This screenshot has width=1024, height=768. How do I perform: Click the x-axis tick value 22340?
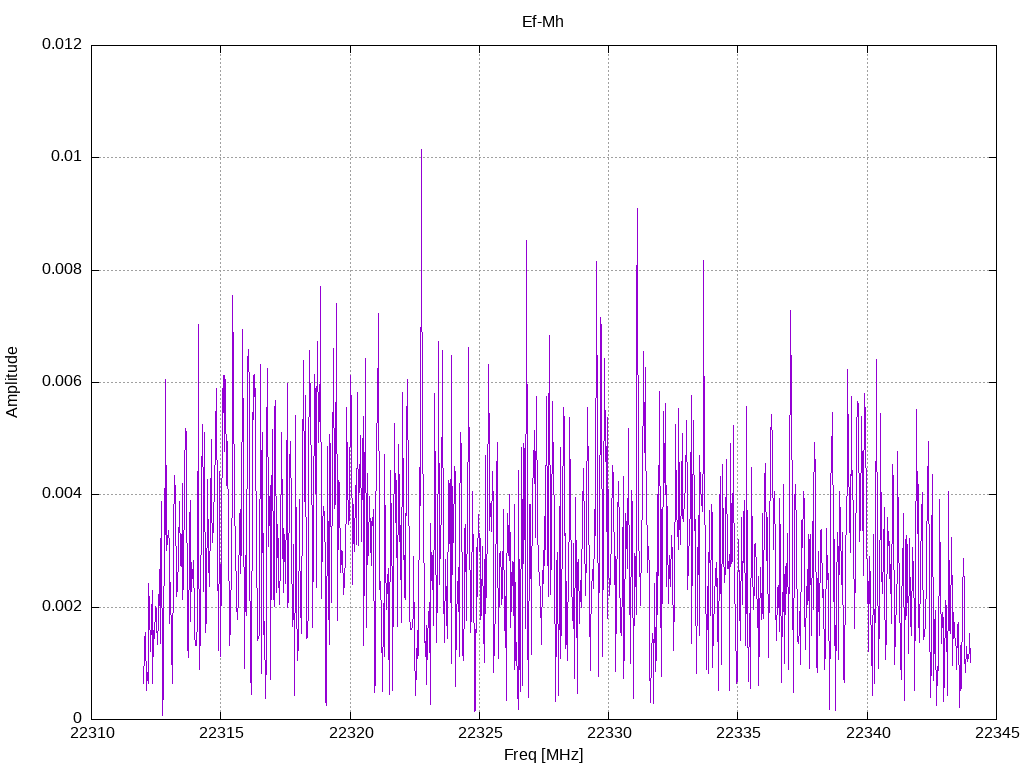868,733
